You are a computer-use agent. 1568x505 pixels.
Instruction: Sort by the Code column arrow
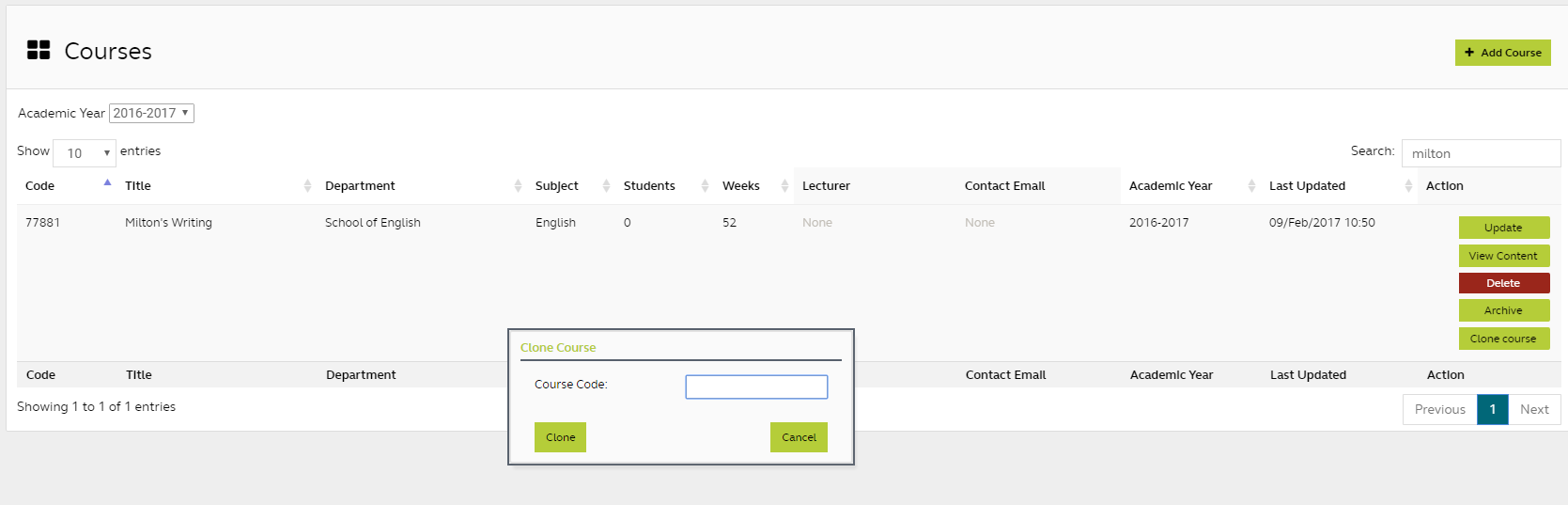(x=107, y=184)
